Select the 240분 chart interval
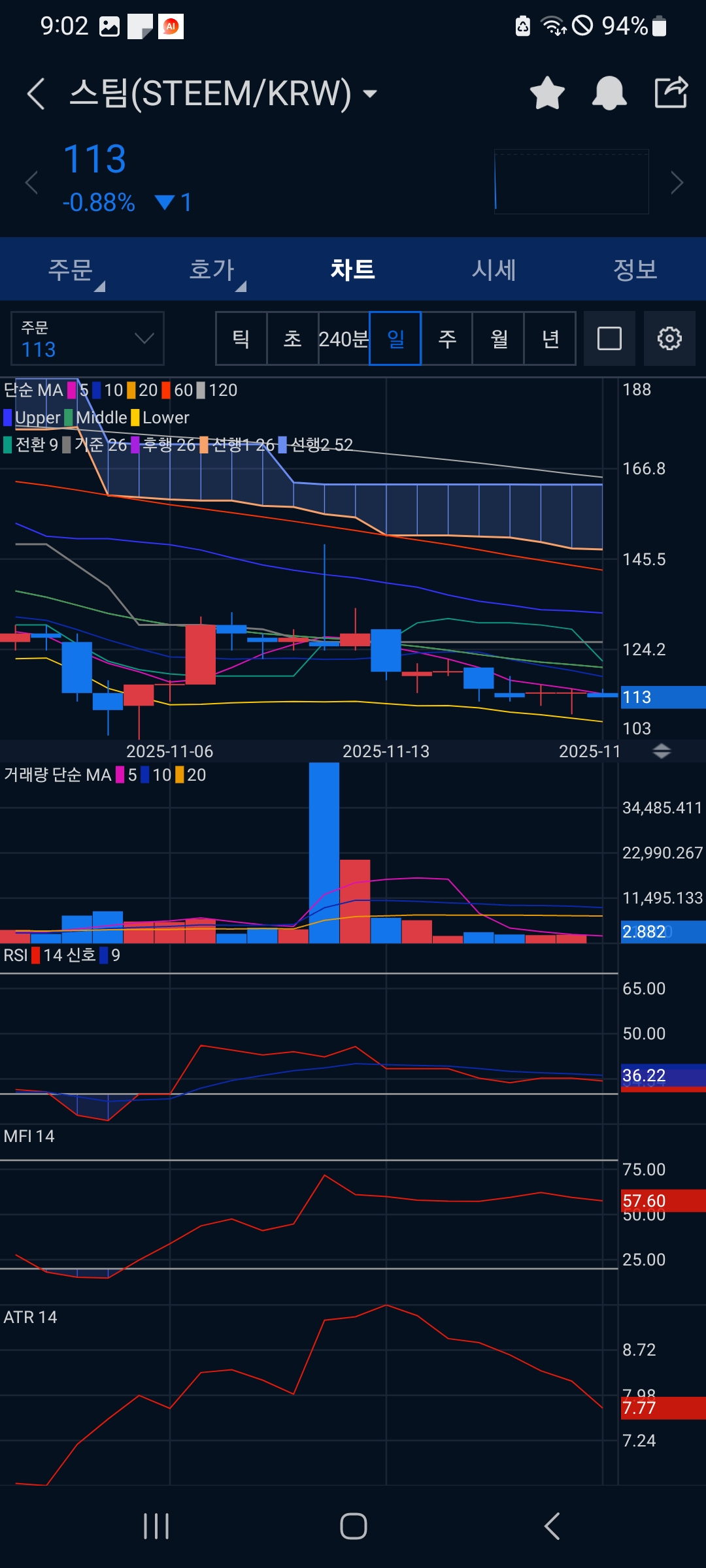The width and height of the screenshot is (706, 1568). (x=344, y=338)
